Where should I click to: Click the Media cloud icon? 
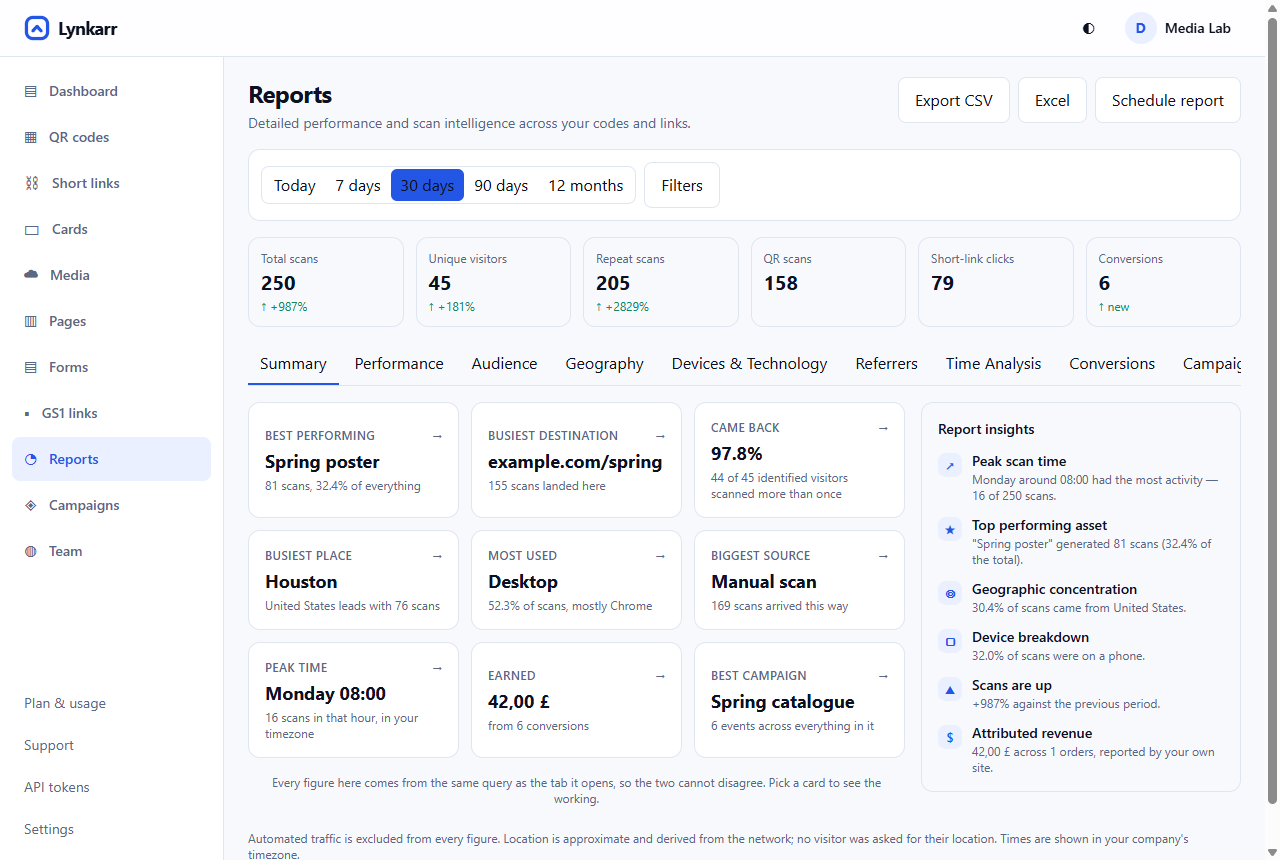point(31,275)
